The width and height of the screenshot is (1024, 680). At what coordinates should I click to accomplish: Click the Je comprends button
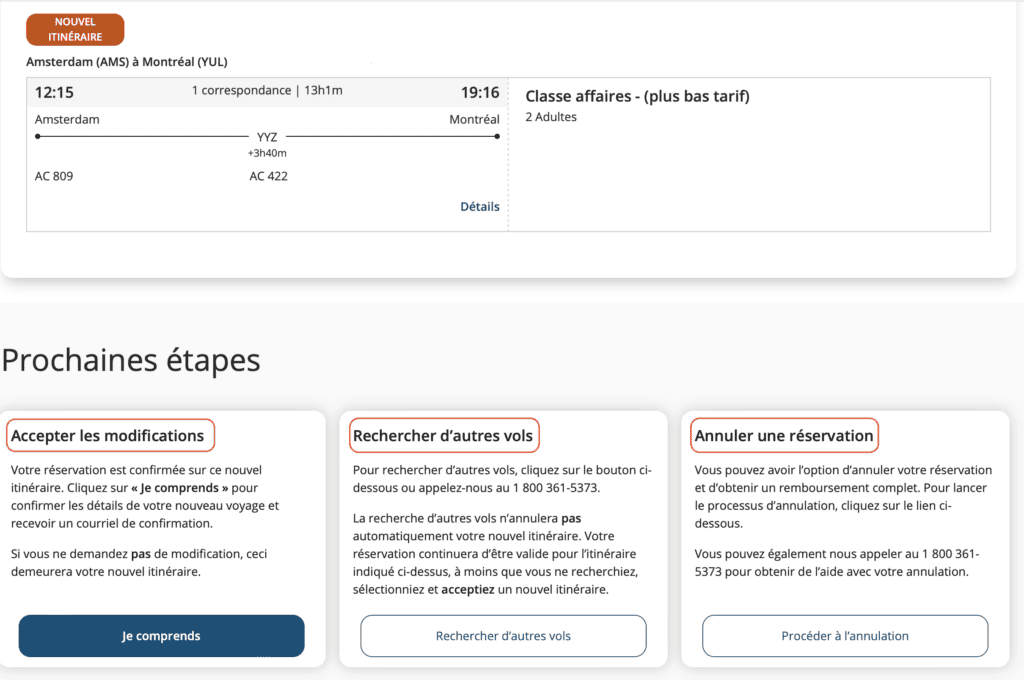(x=161, y=636)
